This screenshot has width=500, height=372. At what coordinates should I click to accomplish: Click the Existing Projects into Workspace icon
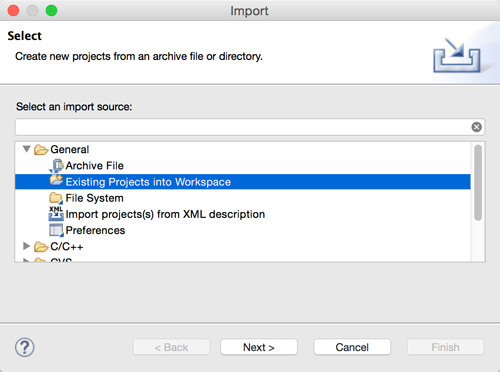tap(56, 181)
